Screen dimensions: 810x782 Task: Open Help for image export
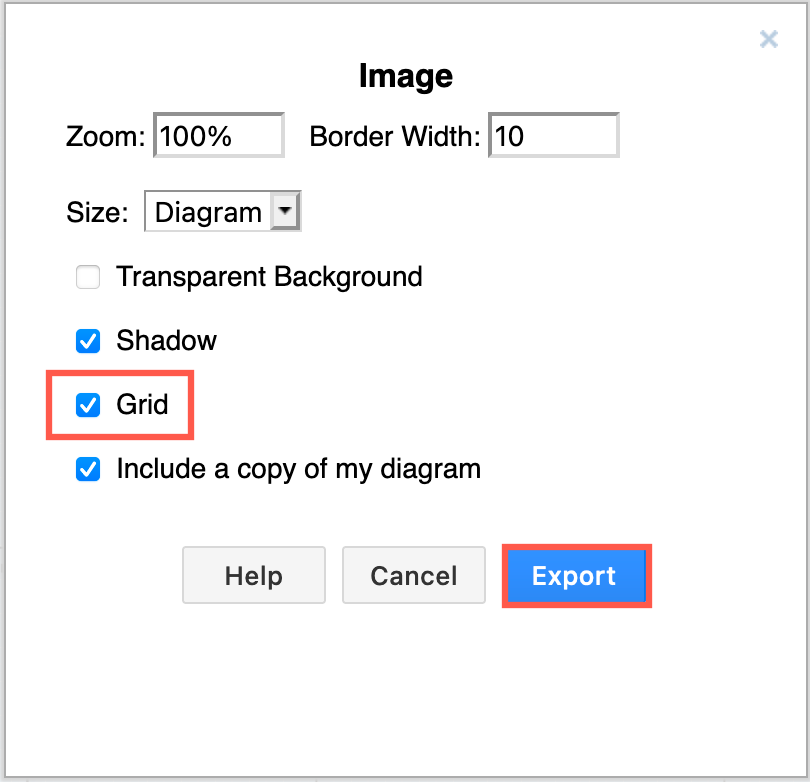coord(253,575)
